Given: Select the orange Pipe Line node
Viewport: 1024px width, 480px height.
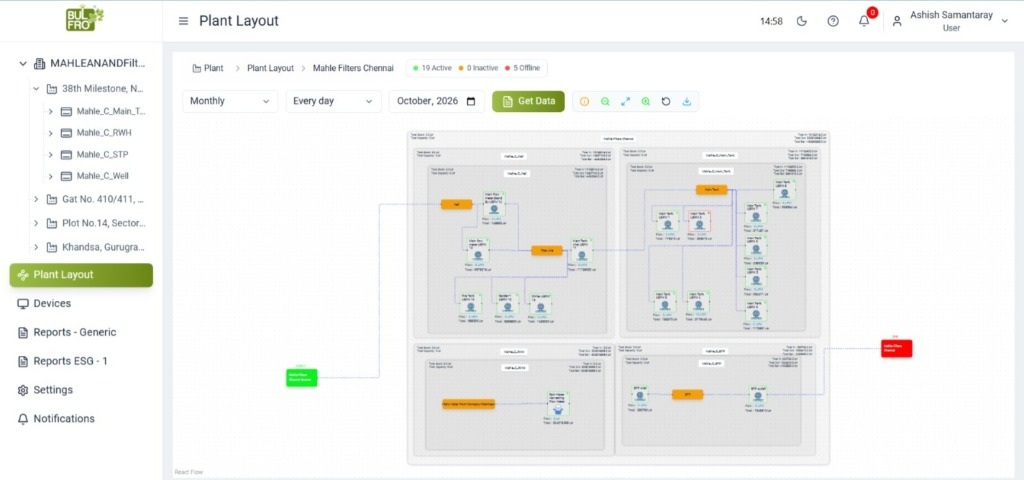Looking at the screenshot, I should (547, 250).
